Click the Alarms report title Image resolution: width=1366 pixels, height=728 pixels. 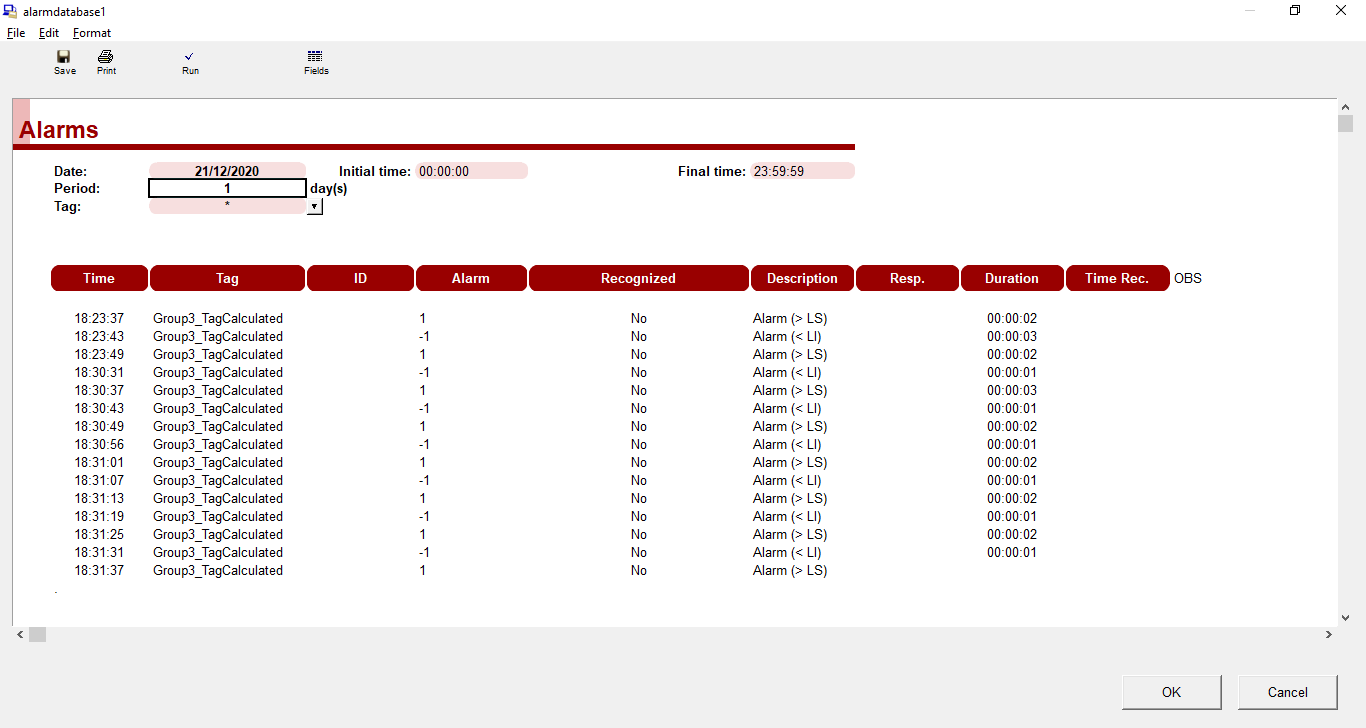point(58,130)
